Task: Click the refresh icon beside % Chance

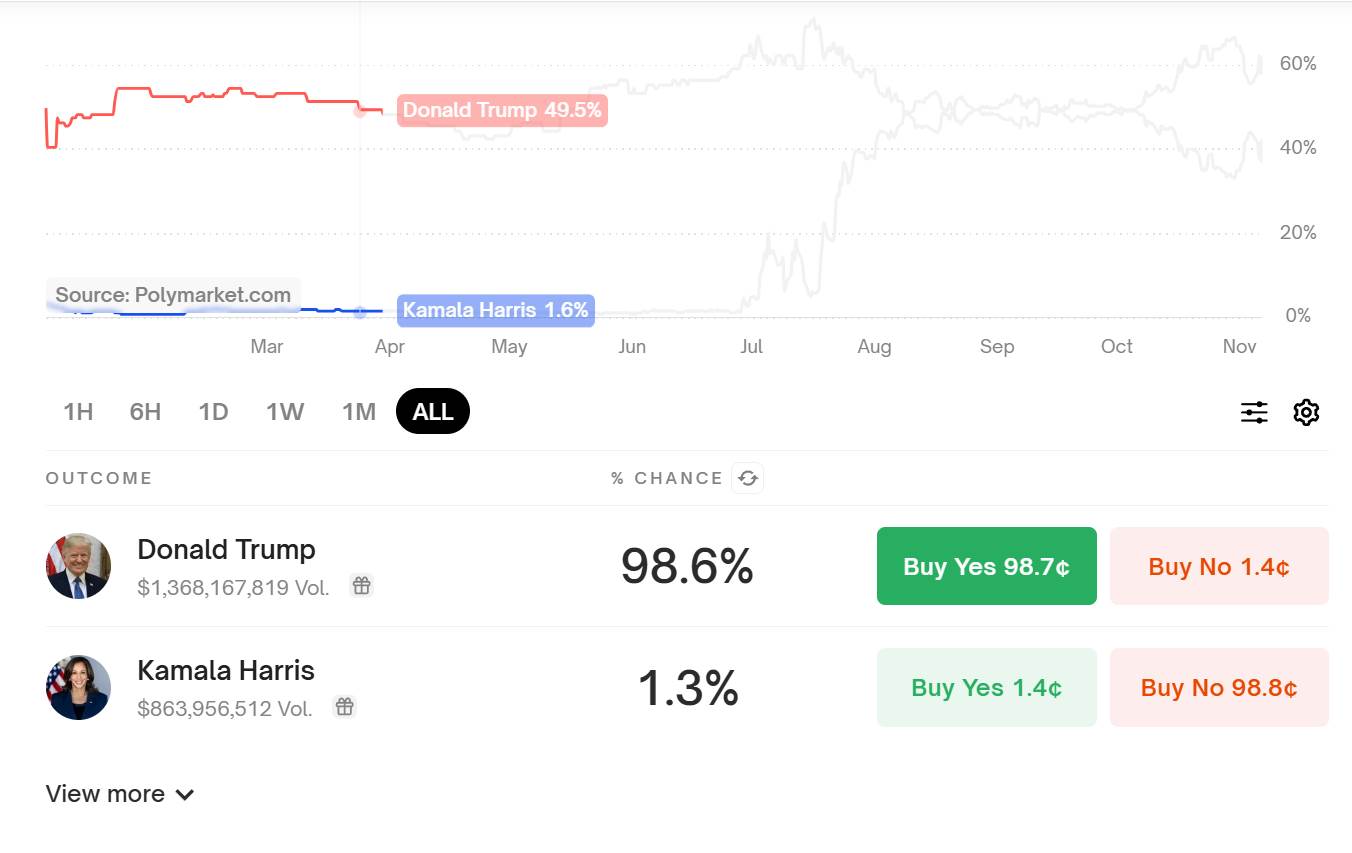Action: [748, 478]
